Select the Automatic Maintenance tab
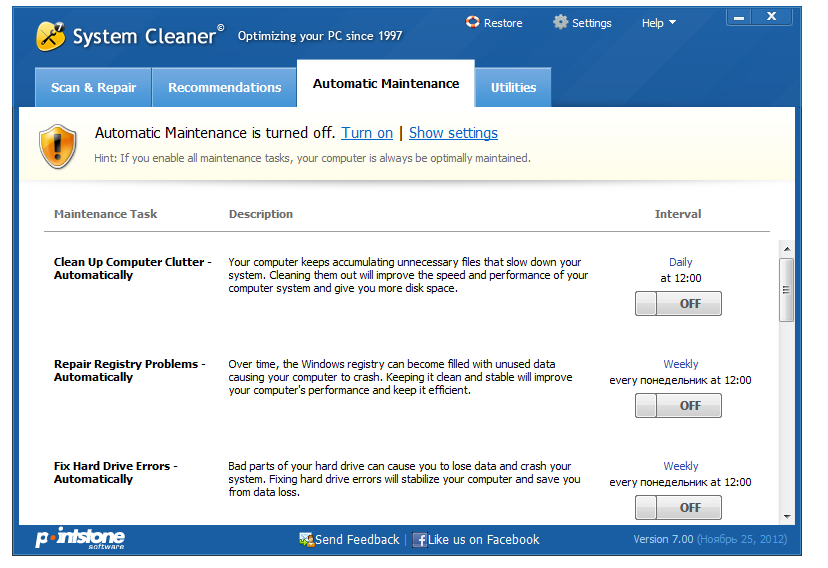 click(x=386, y=83)
